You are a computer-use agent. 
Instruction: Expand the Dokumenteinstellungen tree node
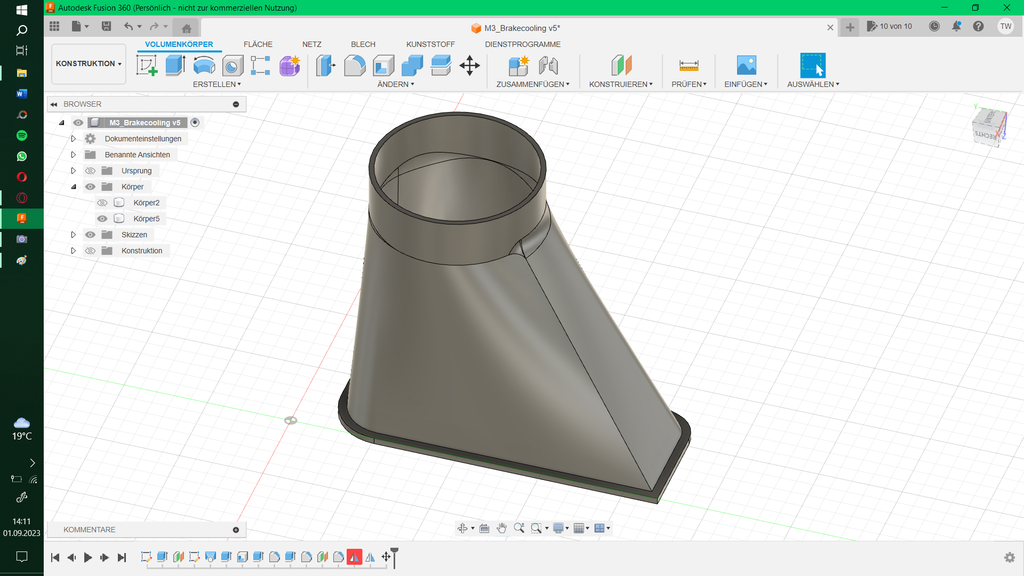(x=74, y=139)
